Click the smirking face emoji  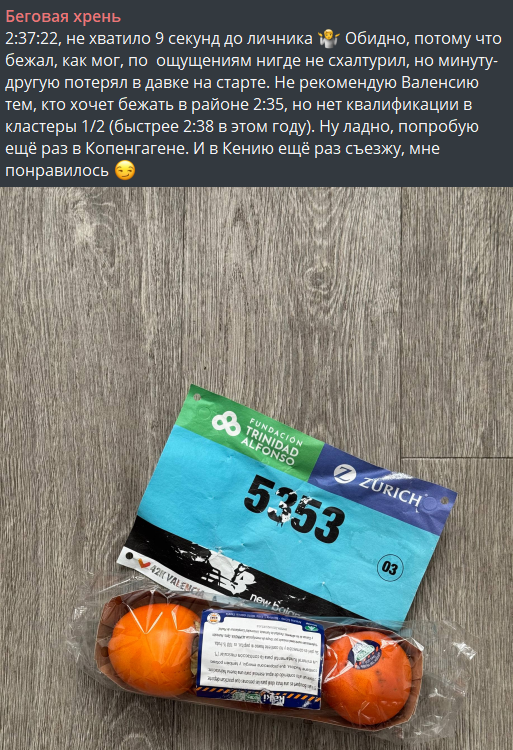click(125, 170)
